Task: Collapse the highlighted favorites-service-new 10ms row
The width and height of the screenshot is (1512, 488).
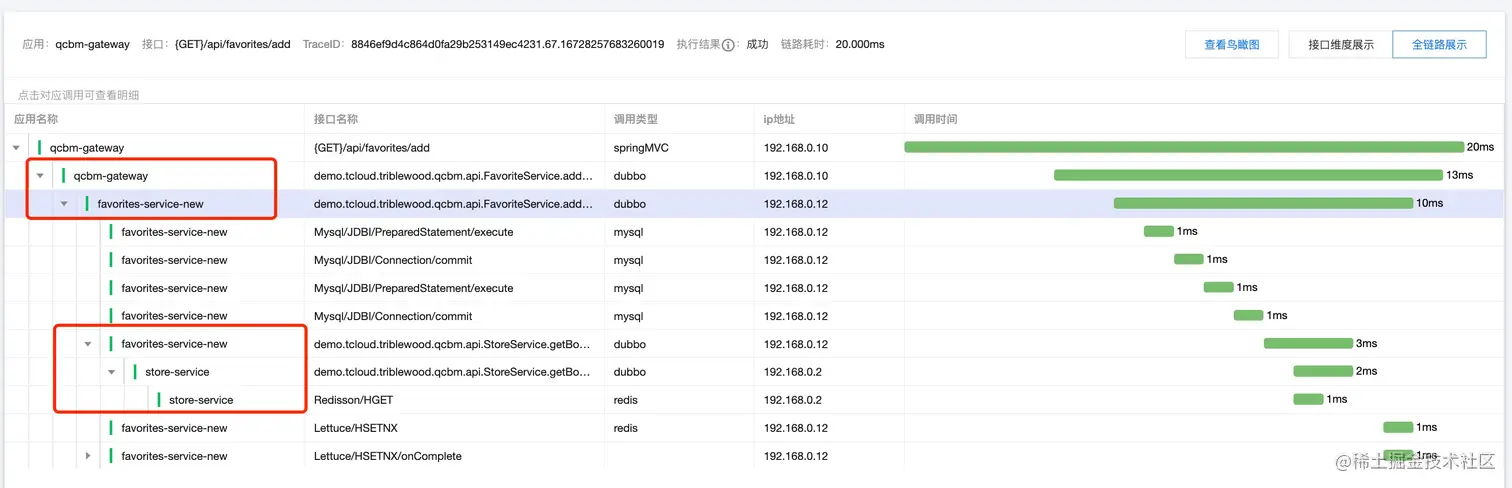Action: tap(64, 204)
